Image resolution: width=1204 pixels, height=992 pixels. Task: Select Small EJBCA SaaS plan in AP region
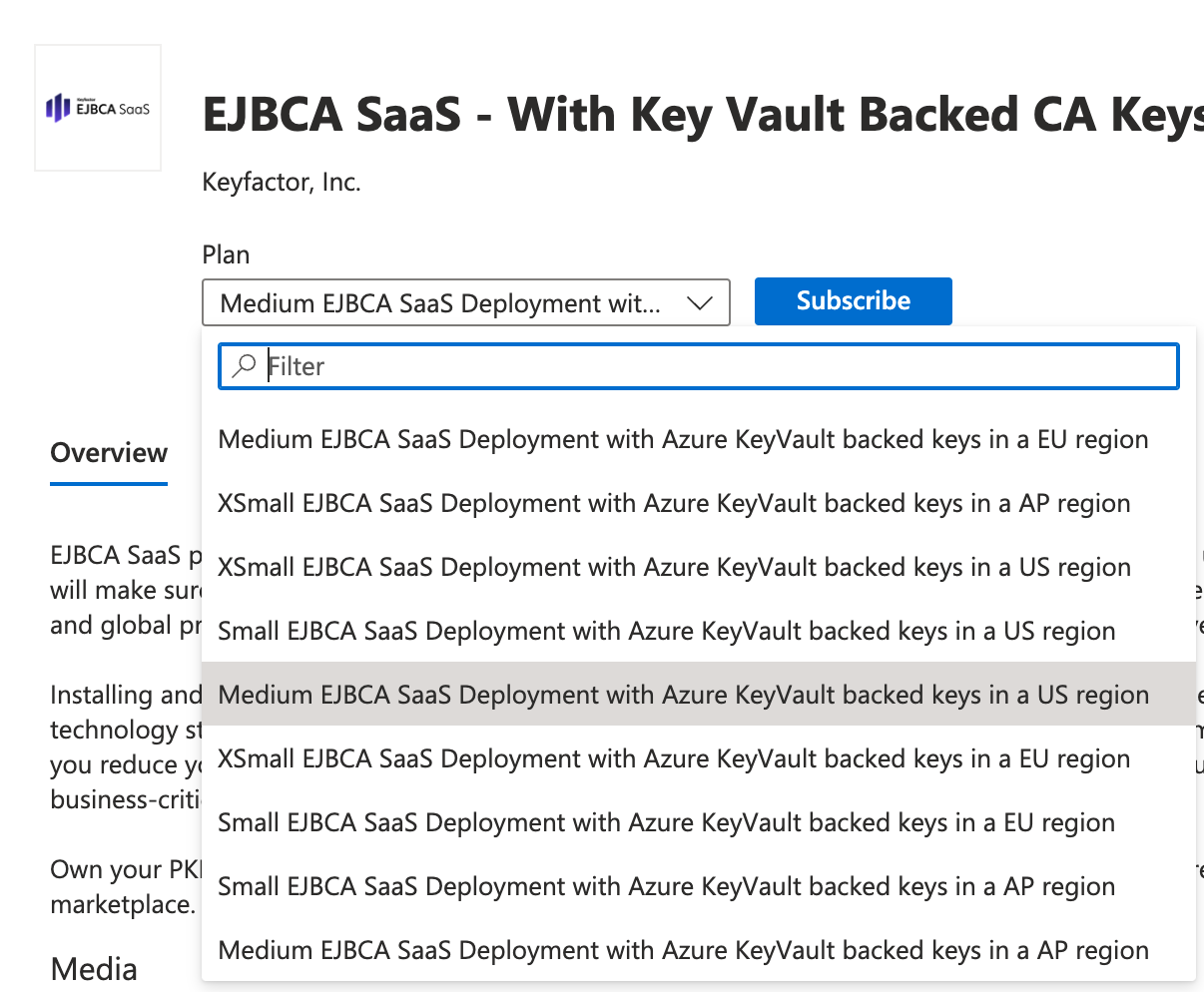click(667, 885)
